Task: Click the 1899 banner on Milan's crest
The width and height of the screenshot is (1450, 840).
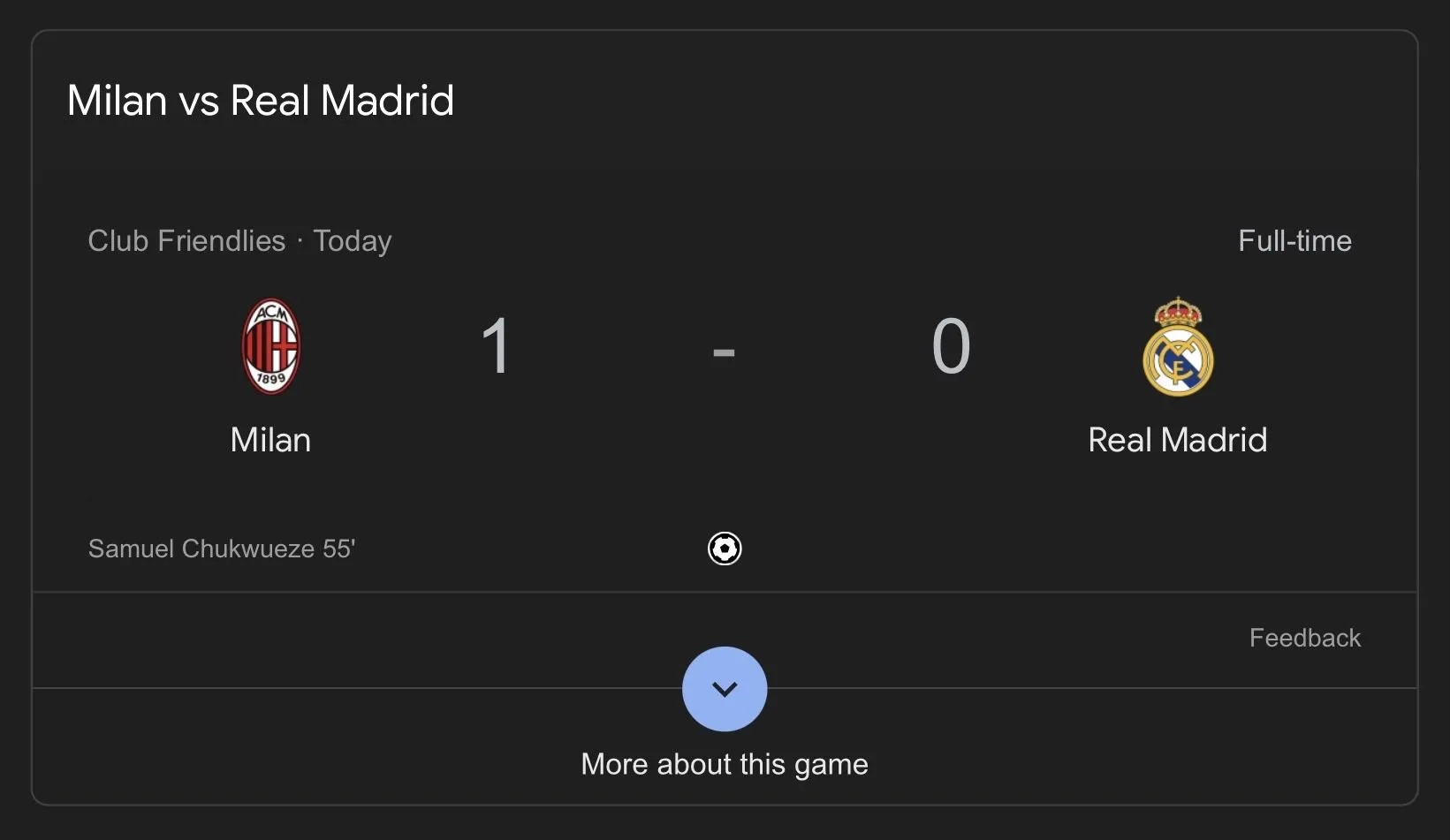Action: pos(271,379)
